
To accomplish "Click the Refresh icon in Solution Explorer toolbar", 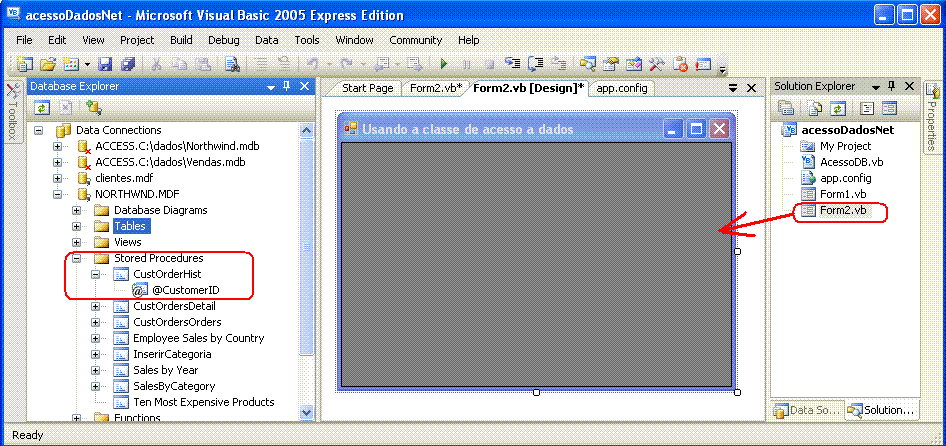I will click(837, 108).
